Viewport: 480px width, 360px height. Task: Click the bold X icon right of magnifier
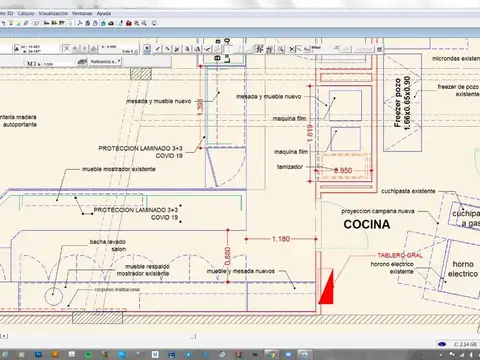click(292, 49)
